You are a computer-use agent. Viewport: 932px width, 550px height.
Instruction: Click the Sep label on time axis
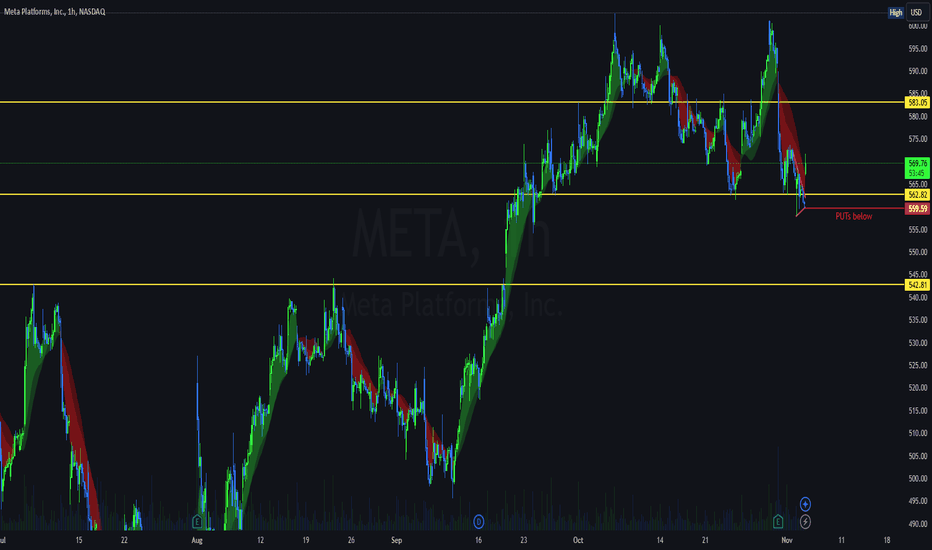click(396, 540)
